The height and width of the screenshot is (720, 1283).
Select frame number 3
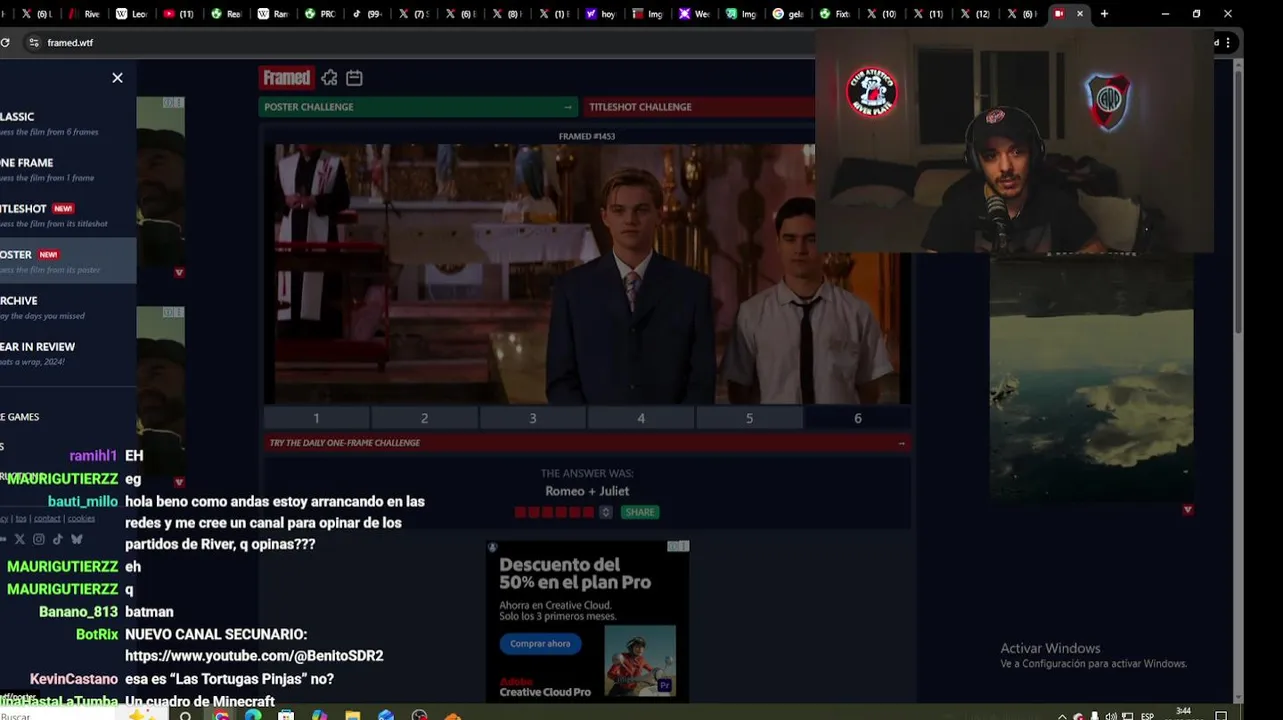click(x=532, y=418)
